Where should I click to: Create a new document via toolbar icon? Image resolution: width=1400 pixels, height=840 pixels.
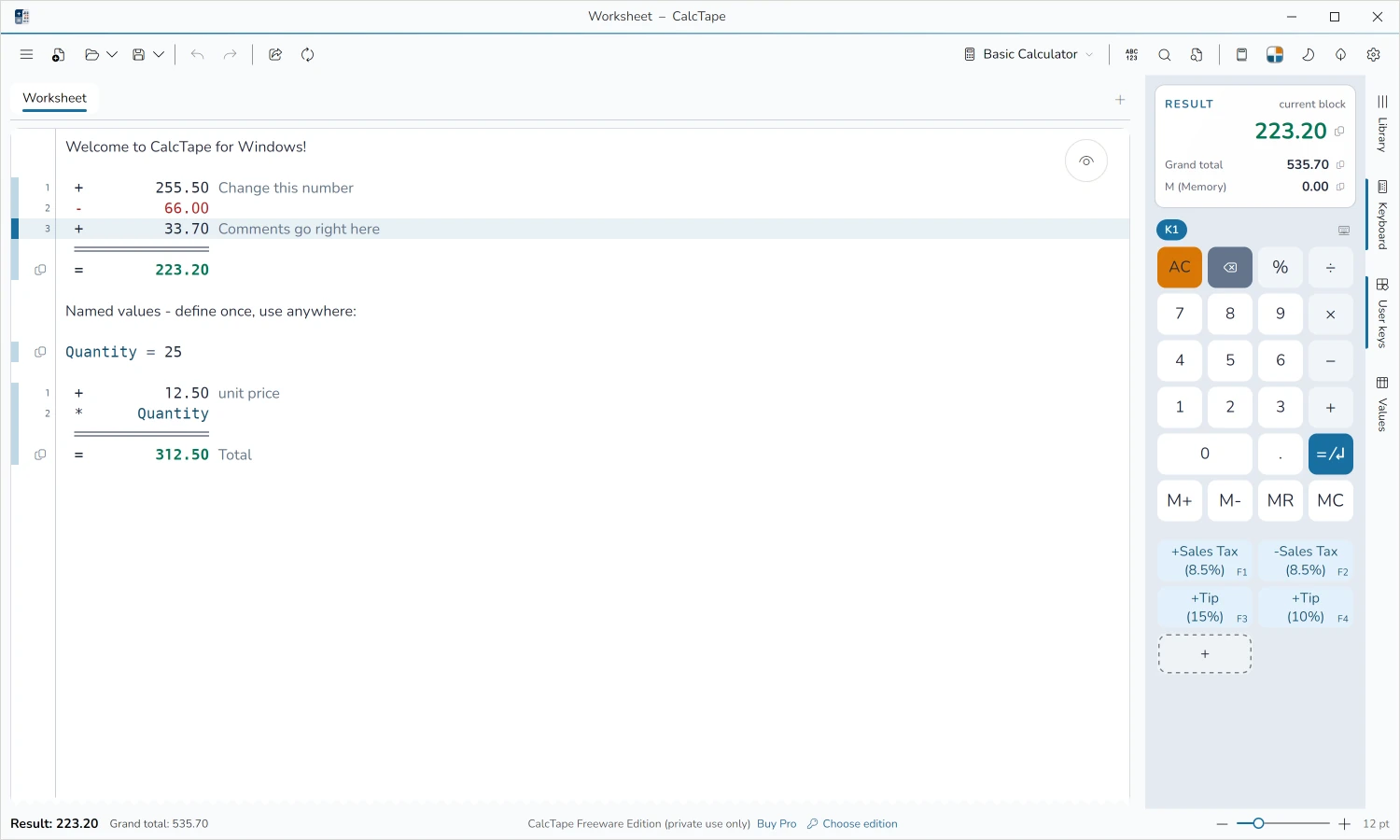[58, 55]
